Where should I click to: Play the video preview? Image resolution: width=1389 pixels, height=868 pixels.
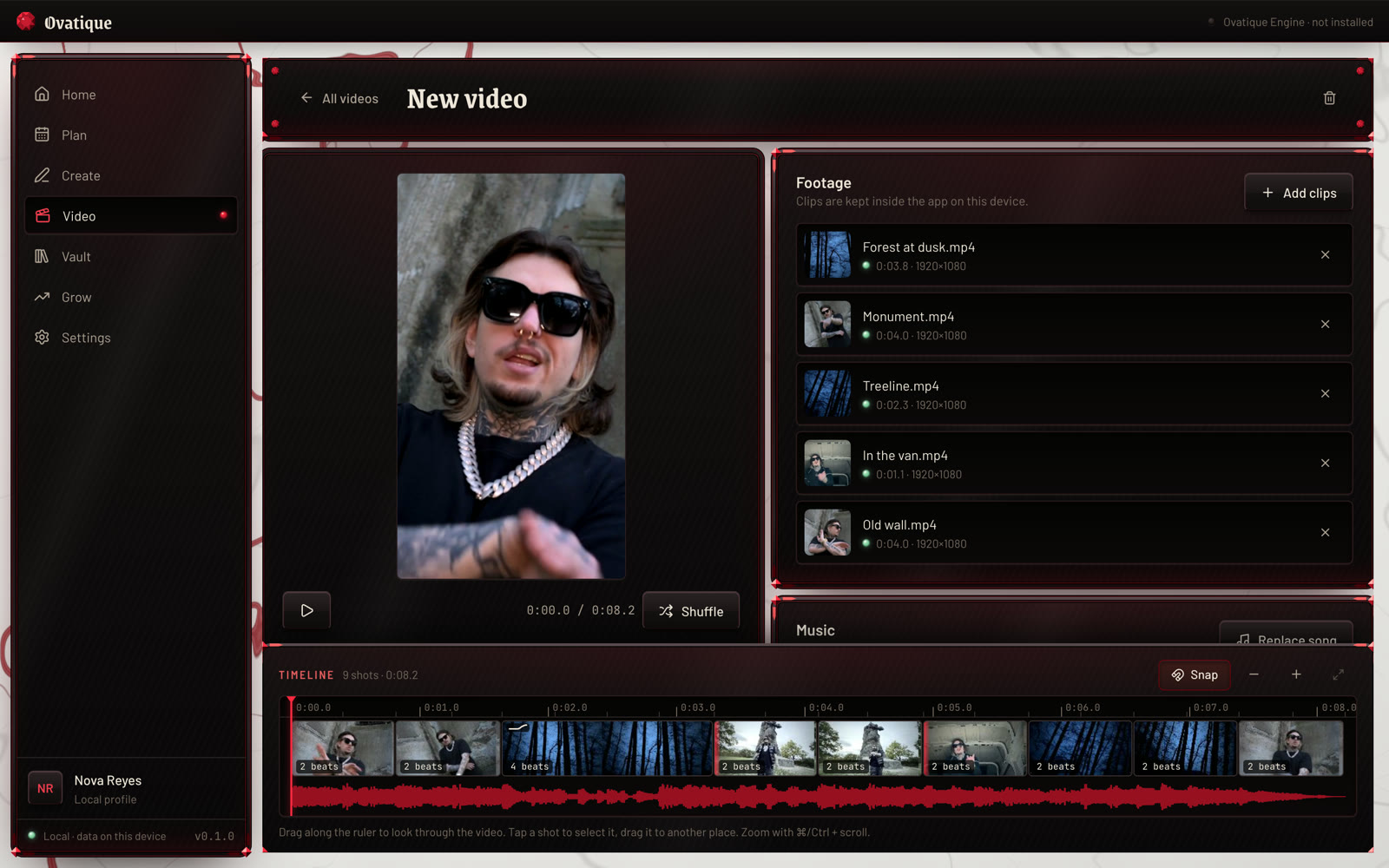(306, 610)
